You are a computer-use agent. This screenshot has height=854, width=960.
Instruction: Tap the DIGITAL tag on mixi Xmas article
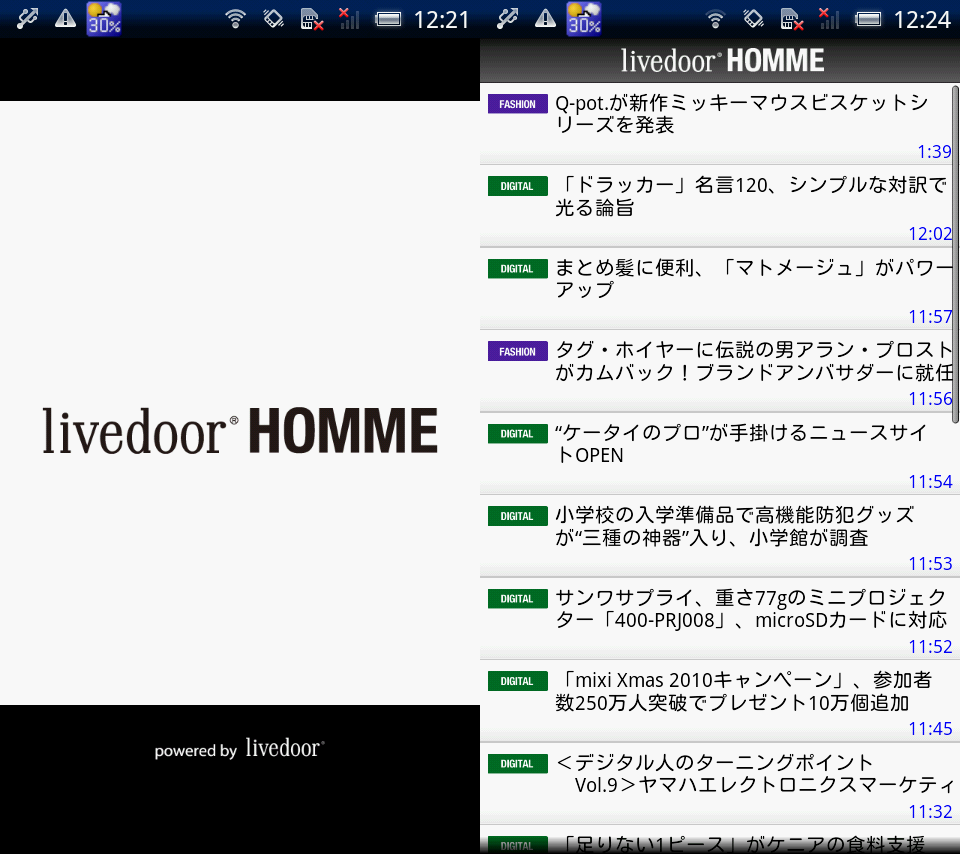click(x=517, y=681)
